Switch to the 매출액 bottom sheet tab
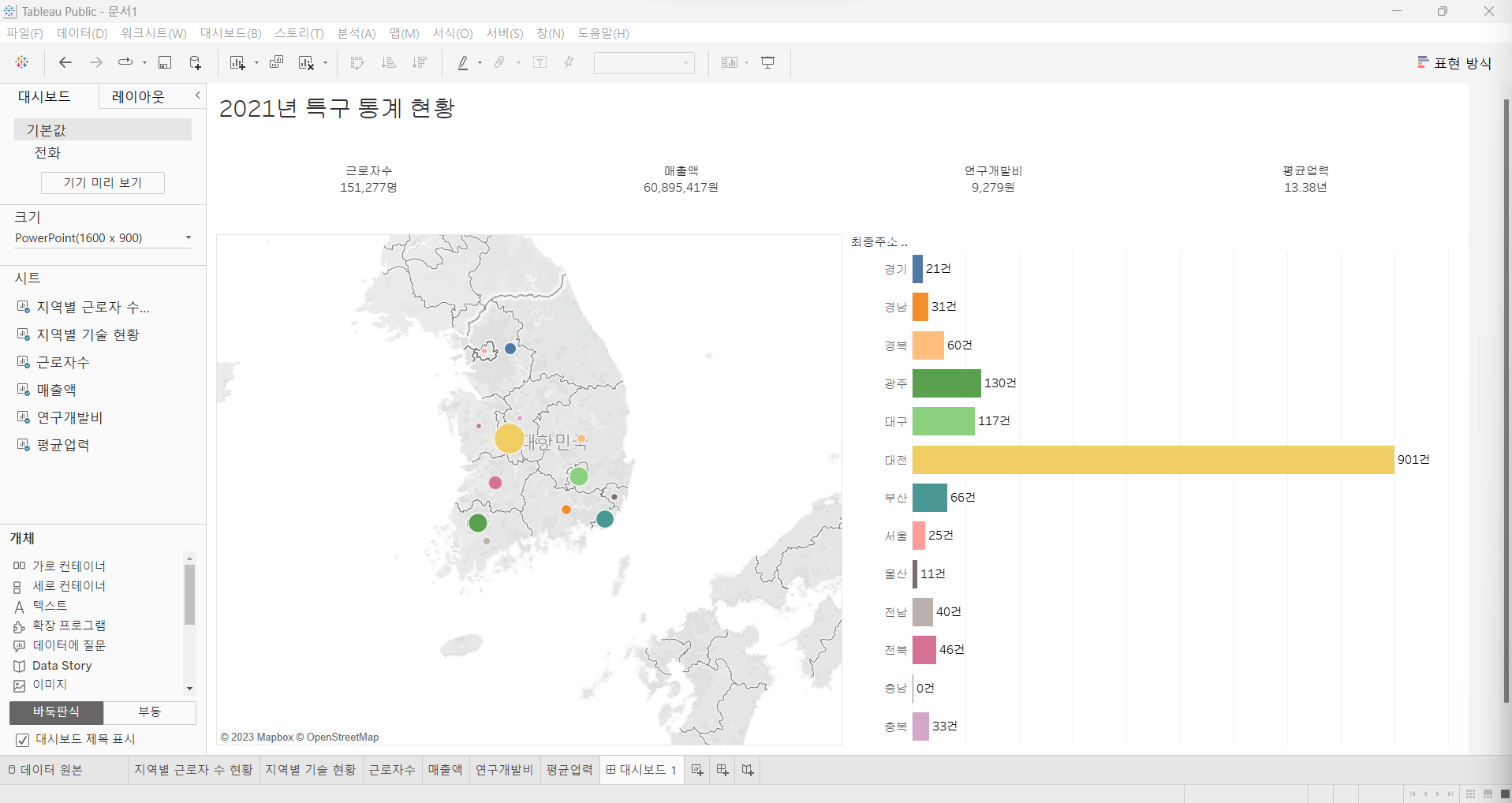 pyautogui.click(x=445, y=770)
